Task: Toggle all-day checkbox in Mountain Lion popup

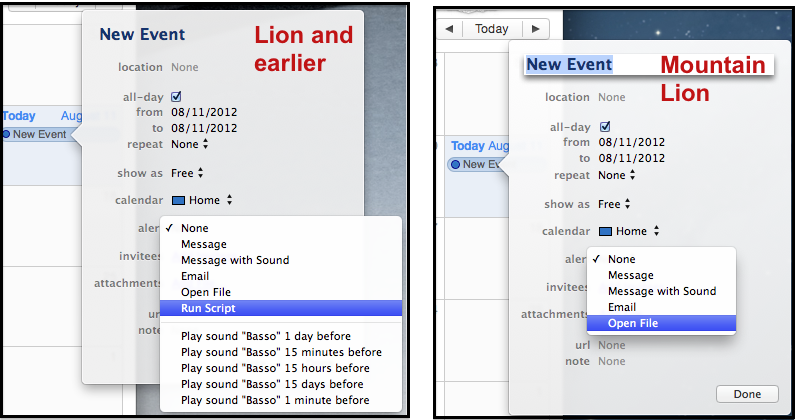Action: 605,126
